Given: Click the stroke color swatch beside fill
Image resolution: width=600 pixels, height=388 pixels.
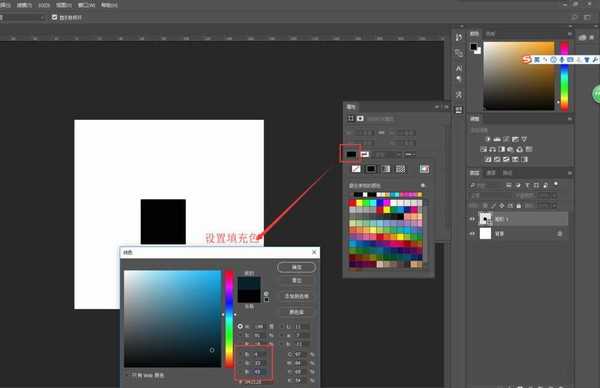Looking at the screenshot, I should point(365,154).
